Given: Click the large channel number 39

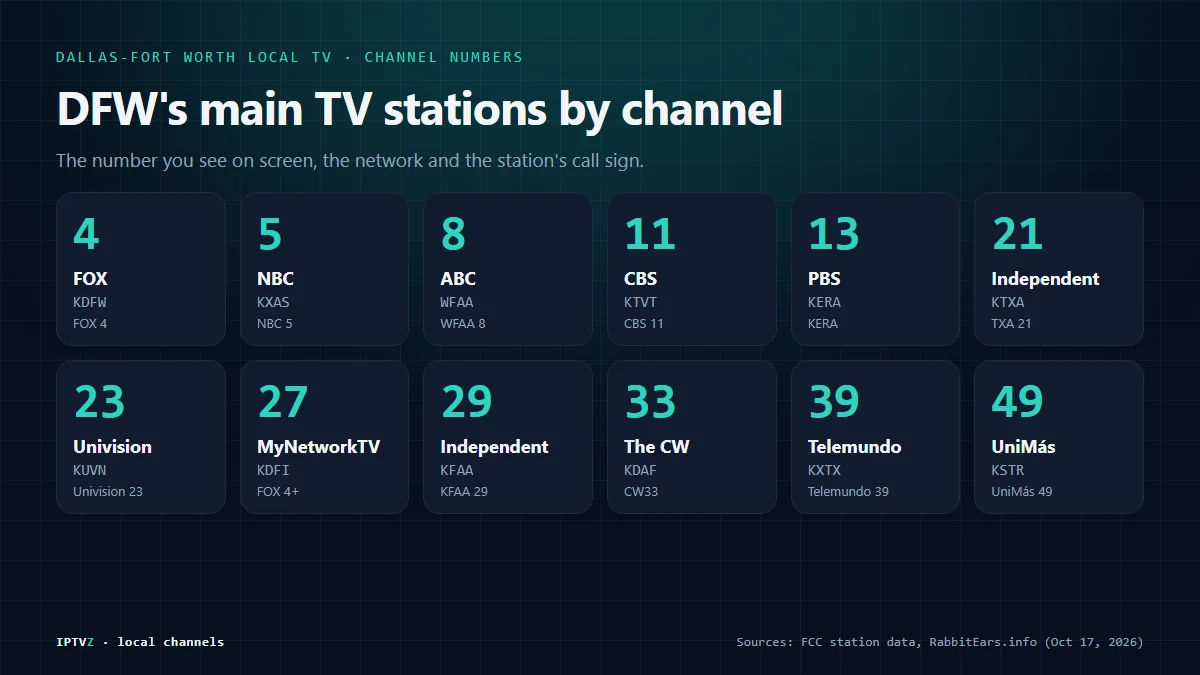Looking at the screenshot, I should [x=834, y=402].
